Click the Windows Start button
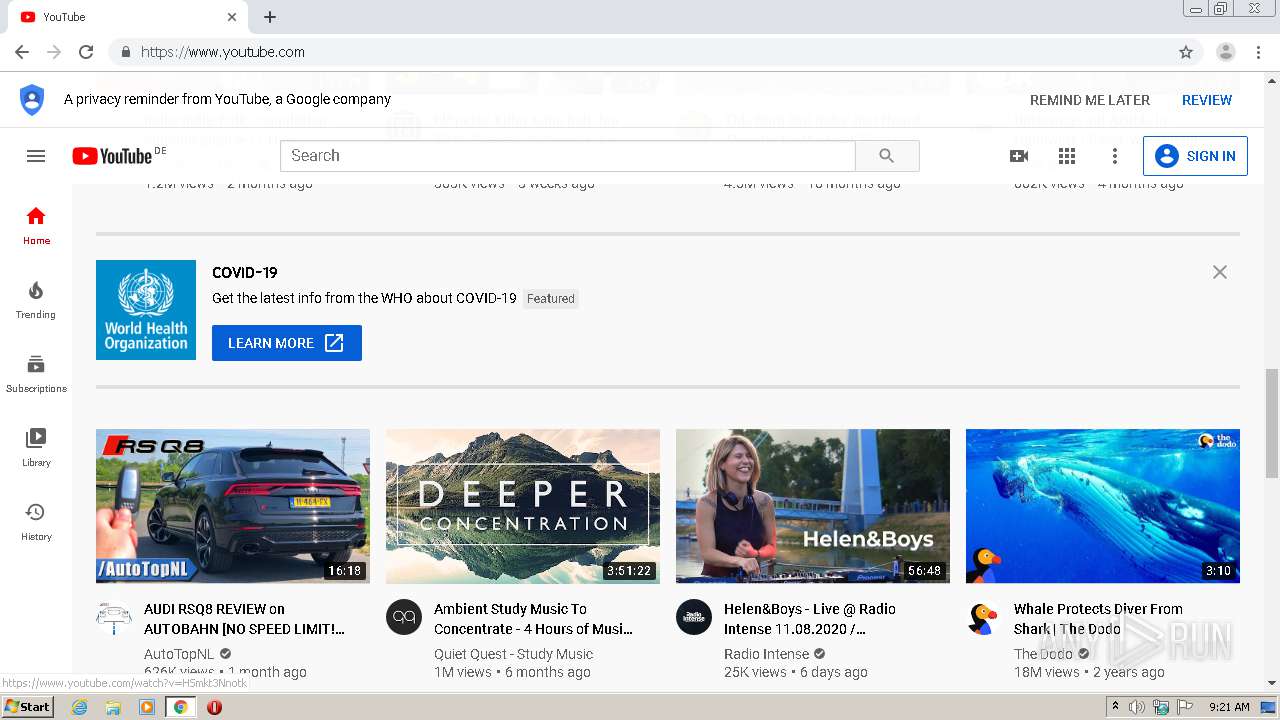1280x720 pixels. [x=27, y=707]
